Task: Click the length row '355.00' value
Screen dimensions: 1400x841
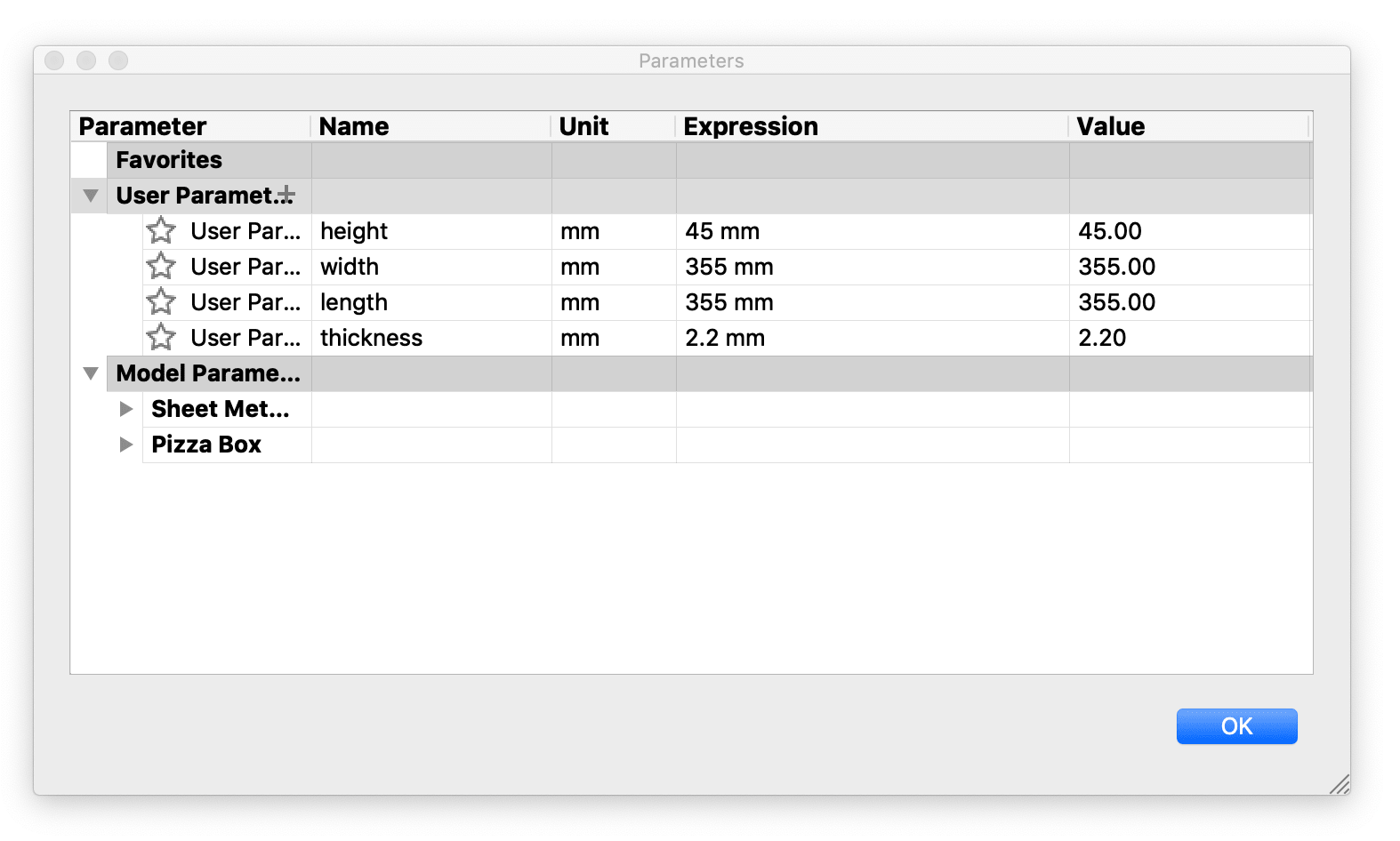Action: pyautogui.click(x=1190, y=302)
